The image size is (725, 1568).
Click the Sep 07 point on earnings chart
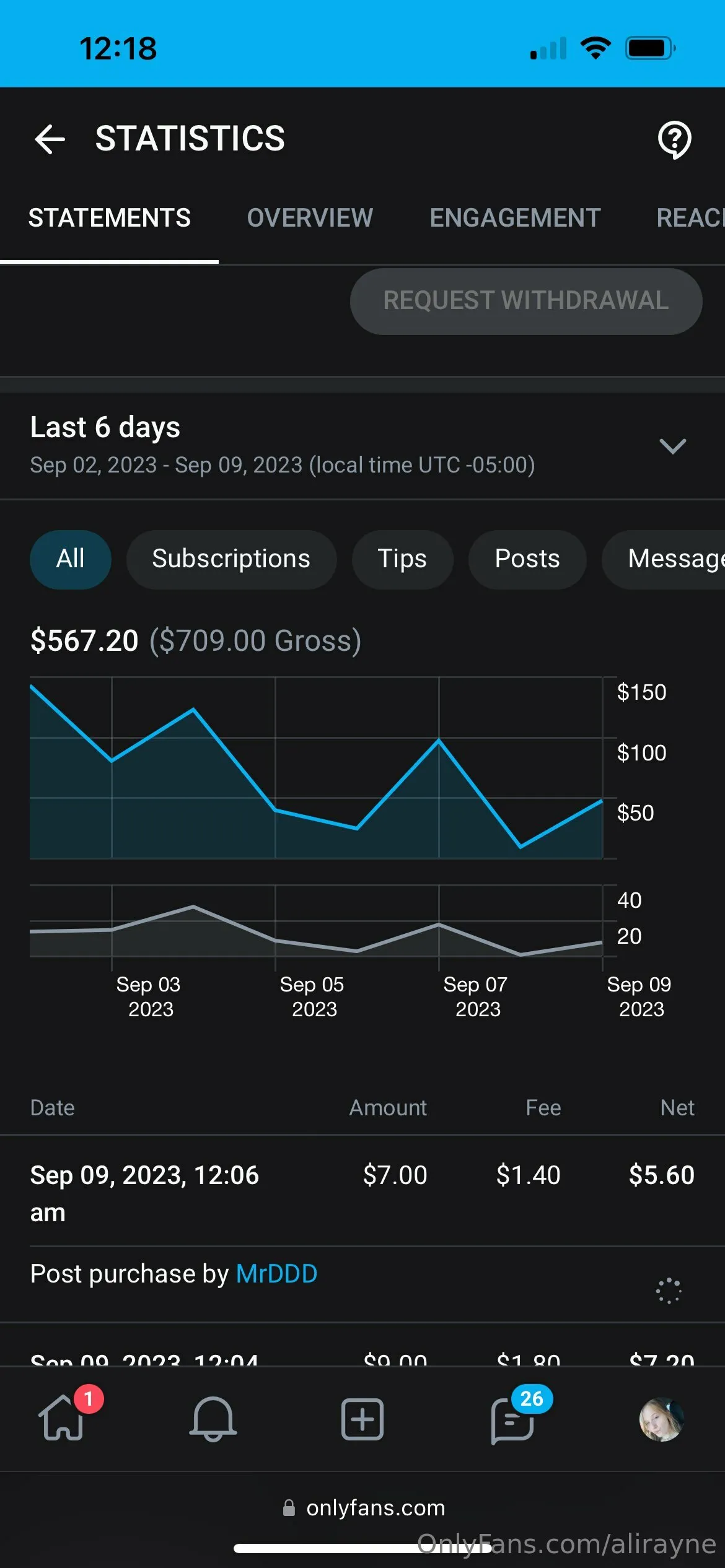tap(439, 740)
